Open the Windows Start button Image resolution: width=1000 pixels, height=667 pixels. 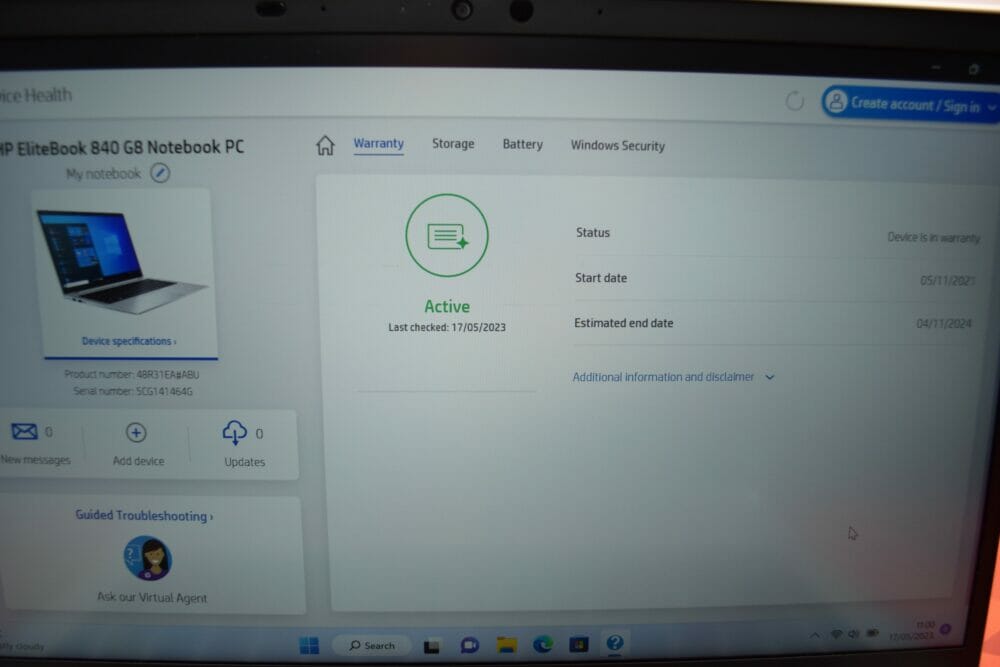pyautogui.click(x=309, y=645)
